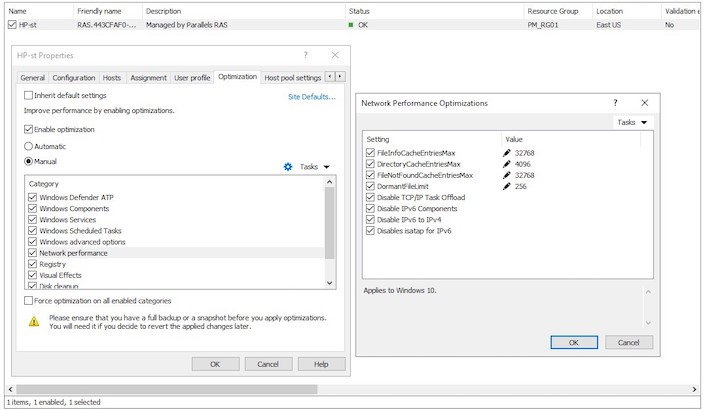Click the HP-st host pool icon in list
This screenshot has height=410, width=705.
click(12, 24)
